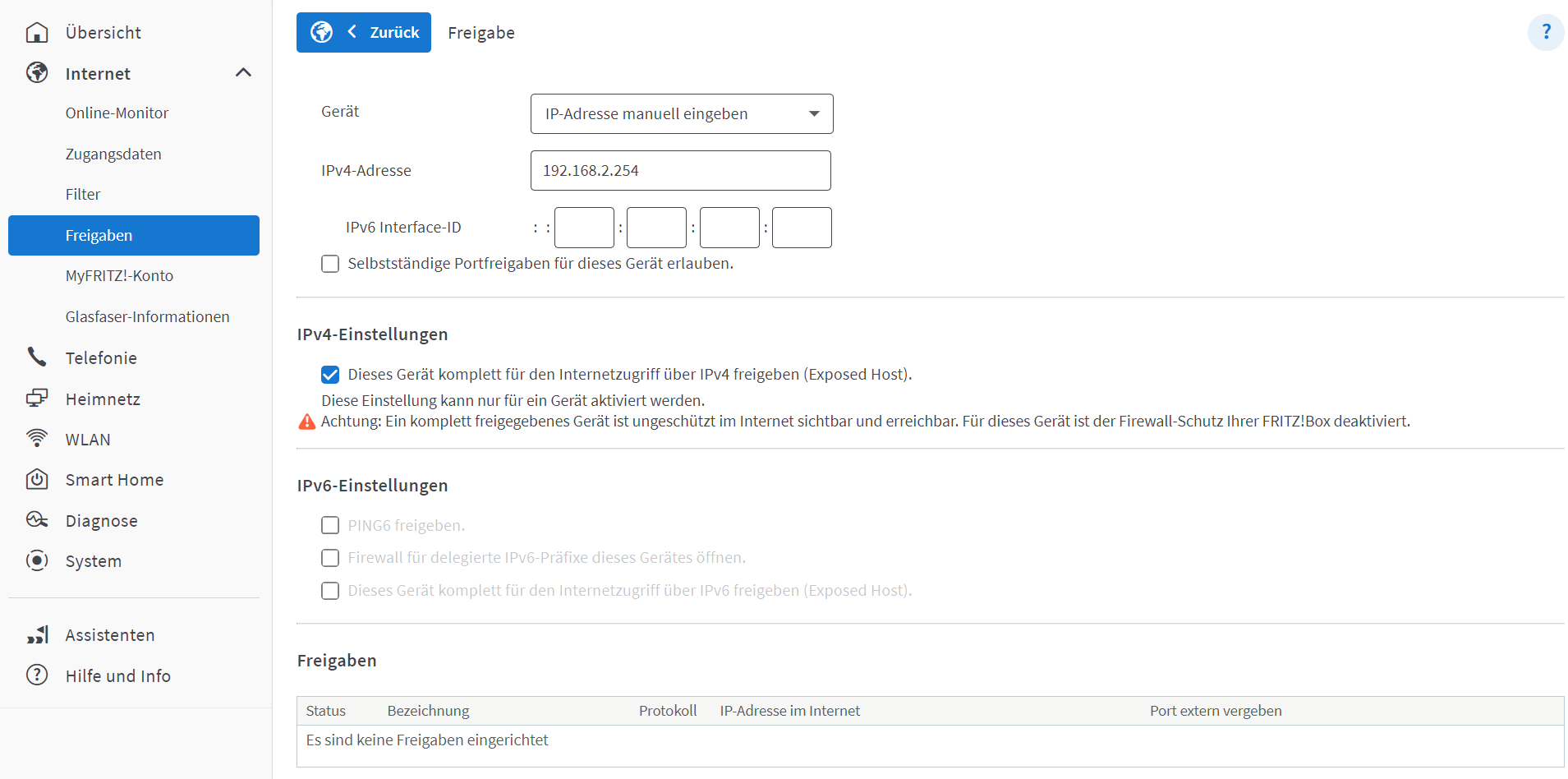1568x779 pixels.
Task: Open the Heimnetz menu
Action: pyautogui.click(x=103, y=399)
